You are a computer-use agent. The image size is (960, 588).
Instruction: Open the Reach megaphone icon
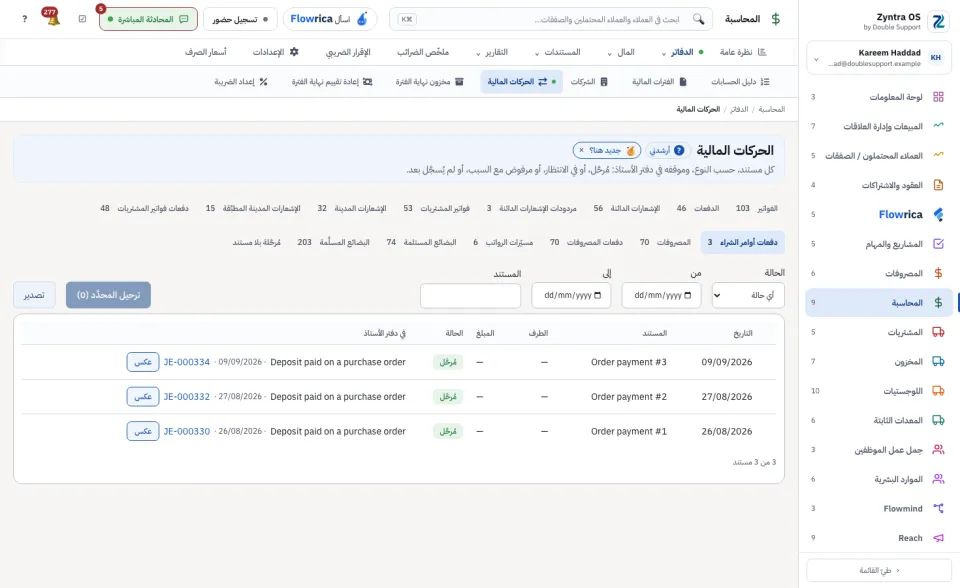click(x=938, y=538)
